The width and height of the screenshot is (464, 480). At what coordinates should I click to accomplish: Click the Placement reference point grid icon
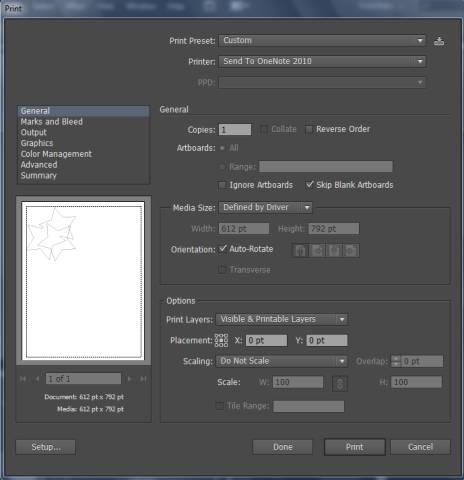click(221, 340)
